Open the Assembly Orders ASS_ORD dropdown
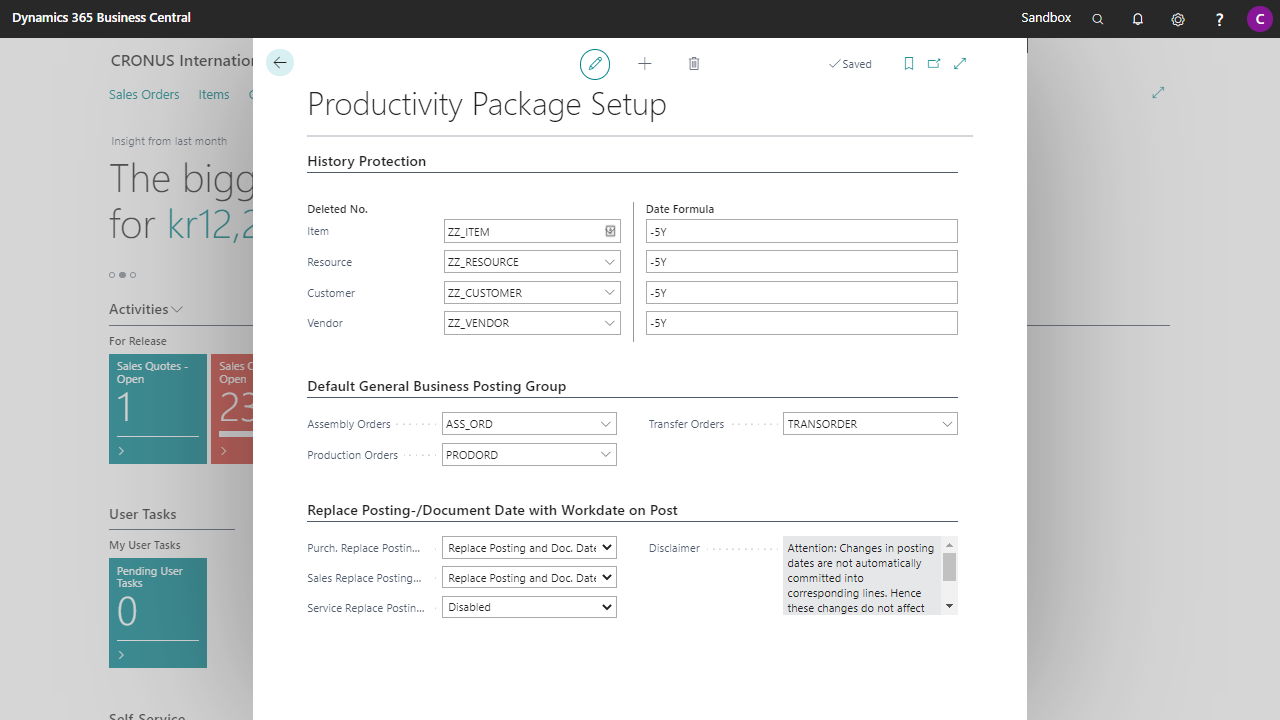The height and width of the screenshot is (720, 1280). click(x=606, y=424)
